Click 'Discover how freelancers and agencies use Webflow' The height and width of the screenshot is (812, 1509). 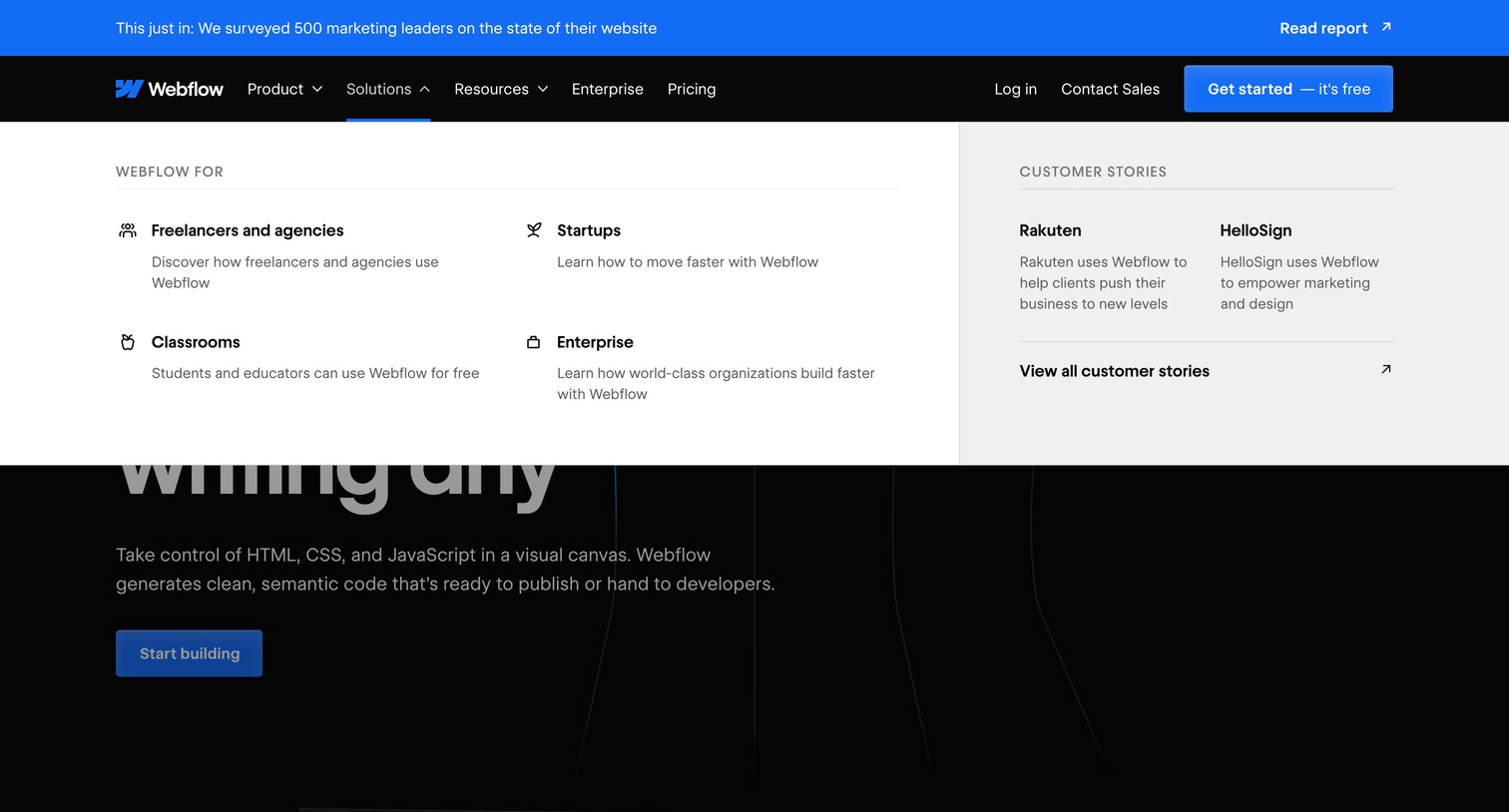coord(295,272)
